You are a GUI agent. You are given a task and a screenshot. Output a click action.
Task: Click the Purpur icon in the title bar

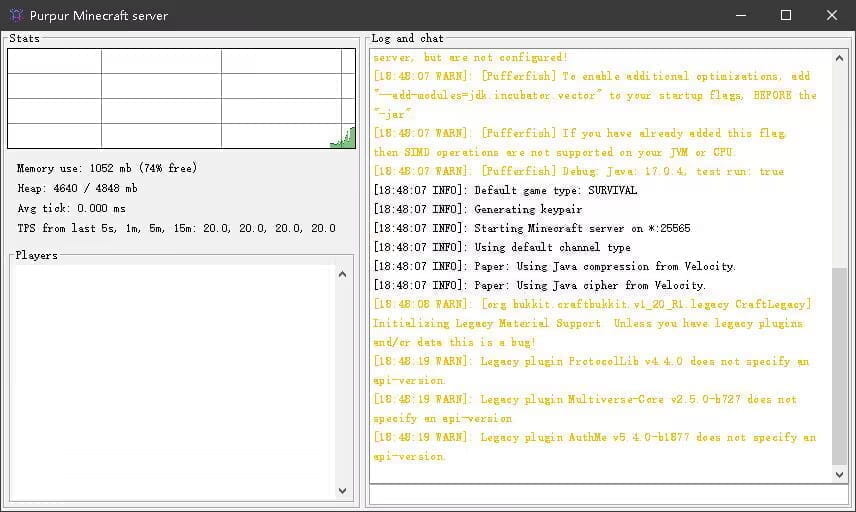(x=16, y=16)
